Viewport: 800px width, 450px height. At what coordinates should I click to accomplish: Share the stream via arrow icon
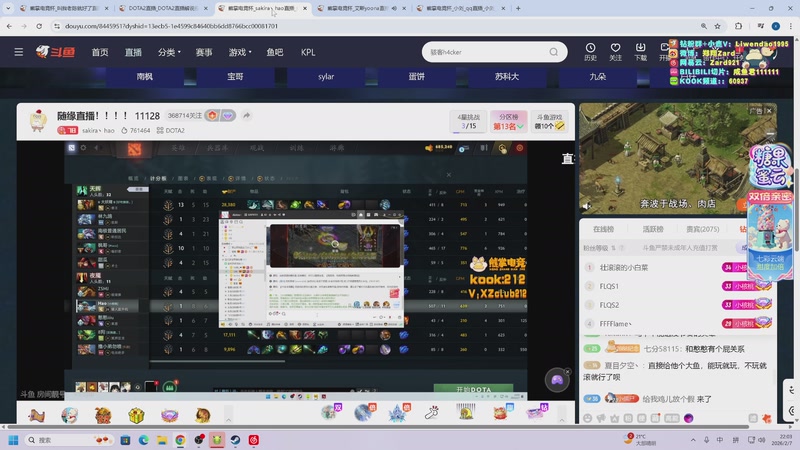246,116
